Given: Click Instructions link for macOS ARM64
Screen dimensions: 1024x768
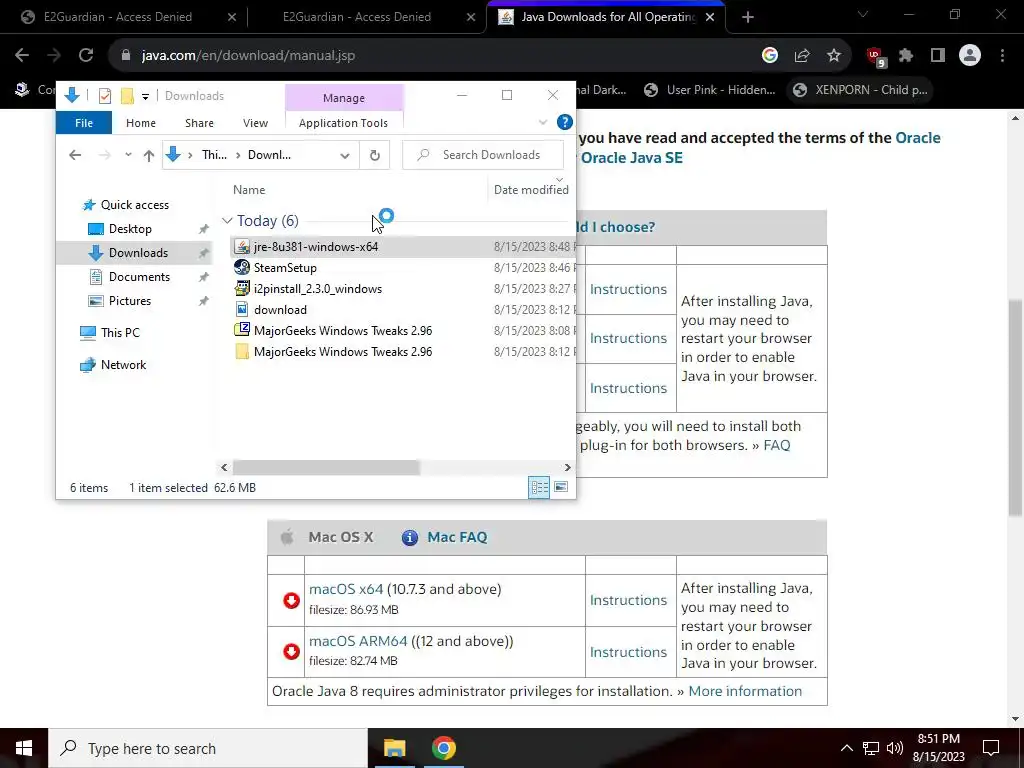Looking at the screenshot, I should (x=628, y=652).
